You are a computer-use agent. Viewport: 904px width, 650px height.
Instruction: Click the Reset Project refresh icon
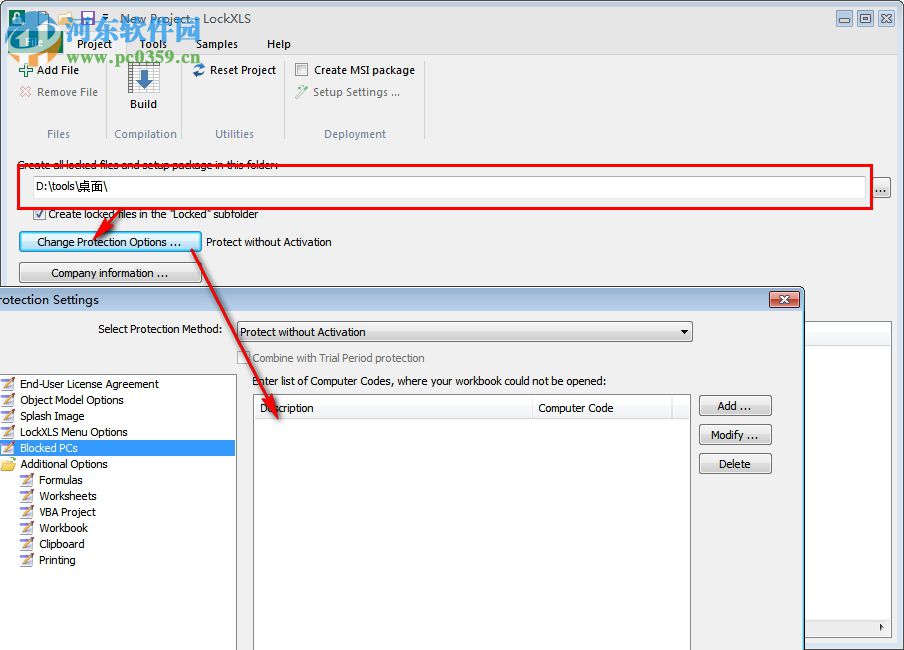pos(199,70)
